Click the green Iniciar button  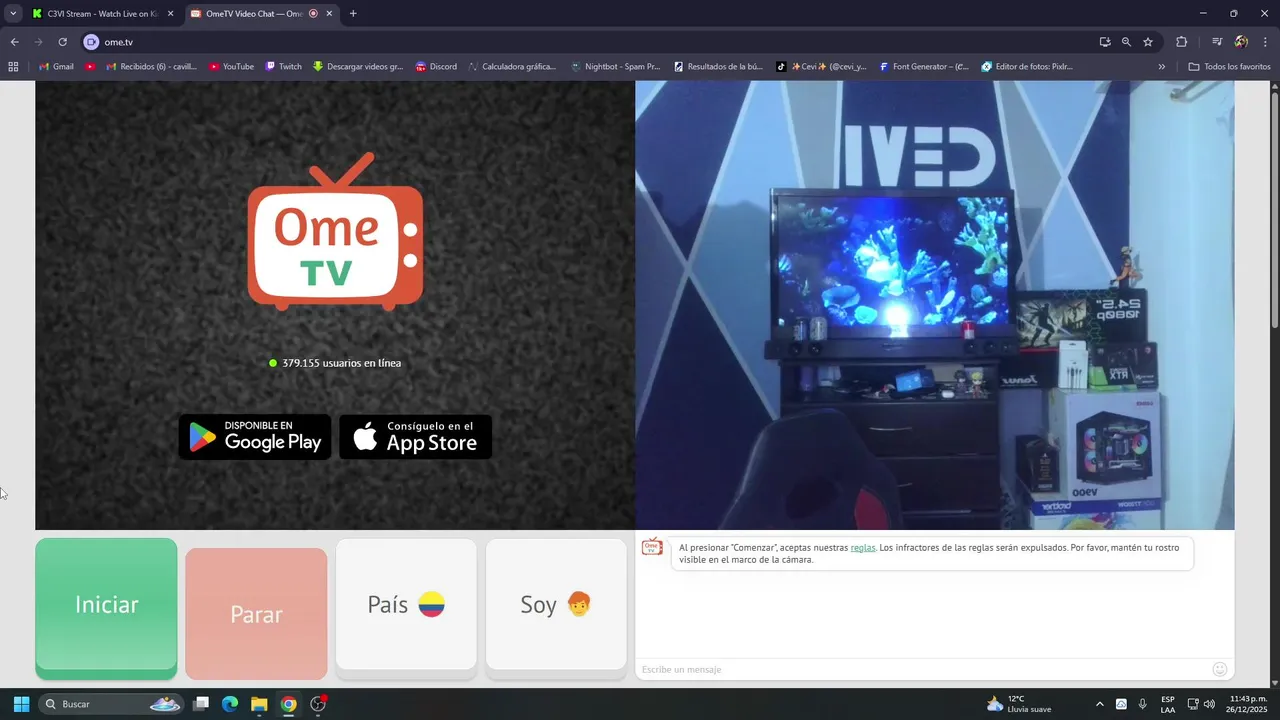click(x=106, y=606)
